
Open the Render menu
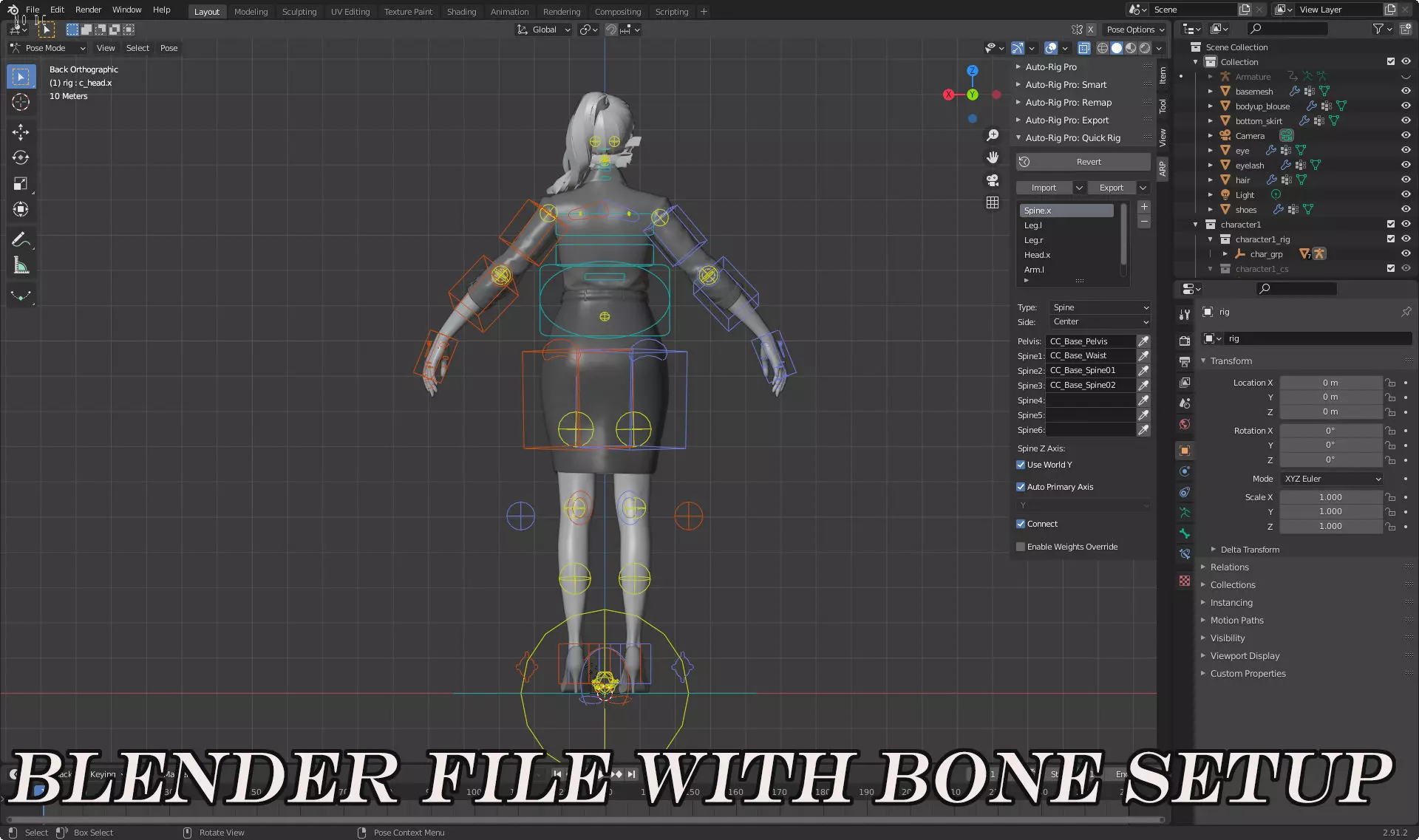(x=88, y=10)
